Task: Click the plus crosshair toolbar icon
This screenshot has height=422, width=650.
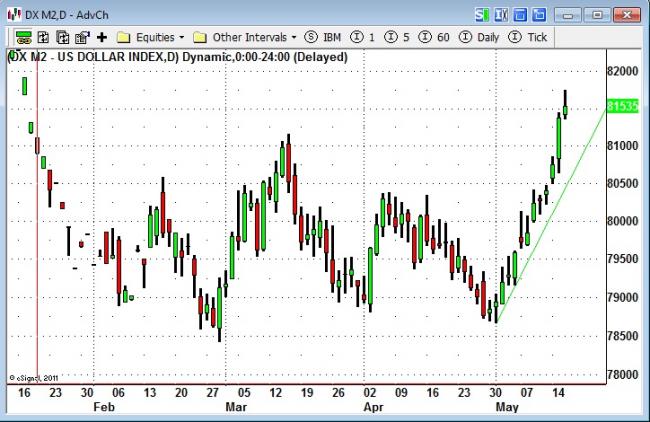Action: pos(102,37)
